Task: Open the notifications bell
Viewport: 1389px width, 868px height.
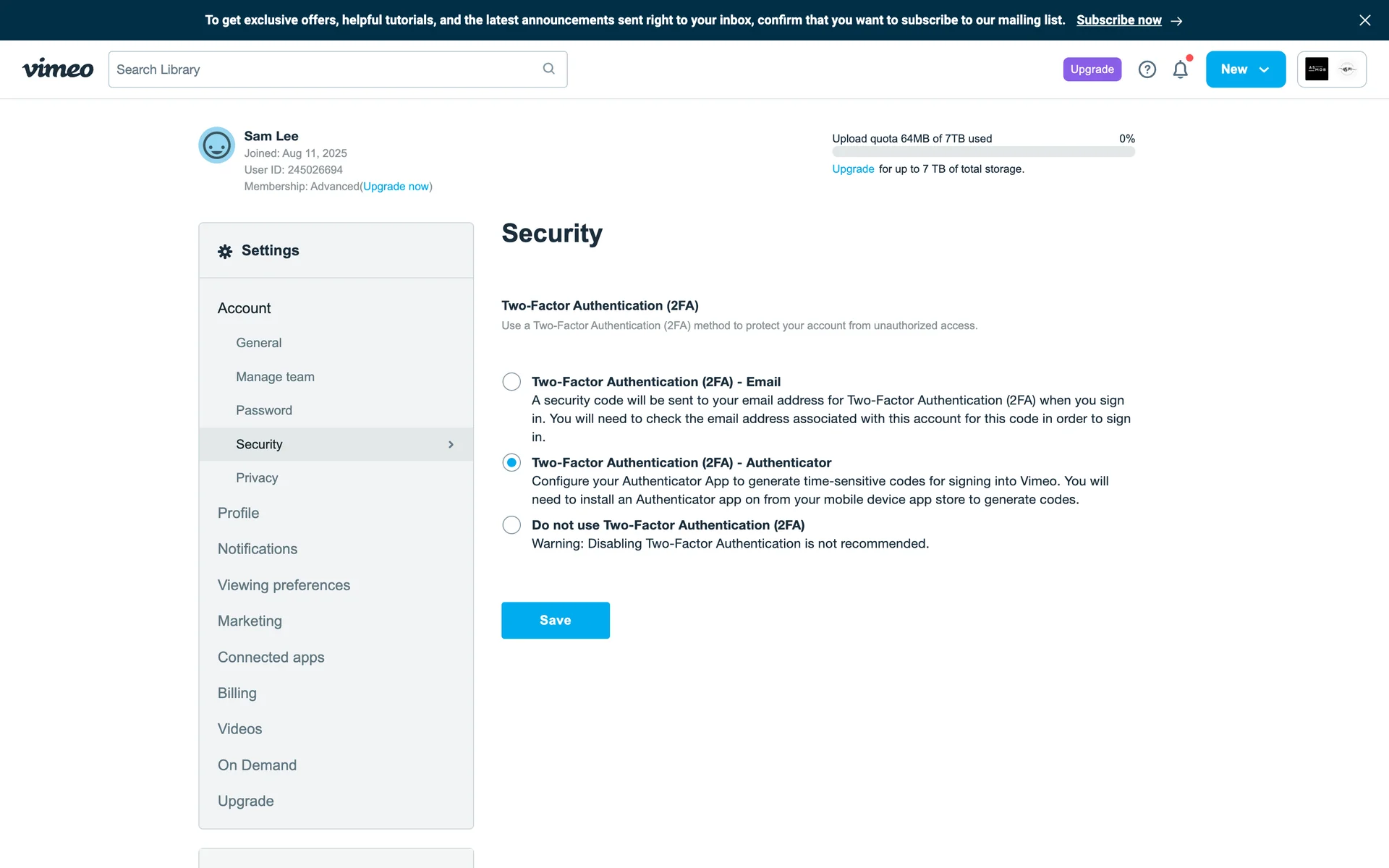Action: tap(1180, 69)
